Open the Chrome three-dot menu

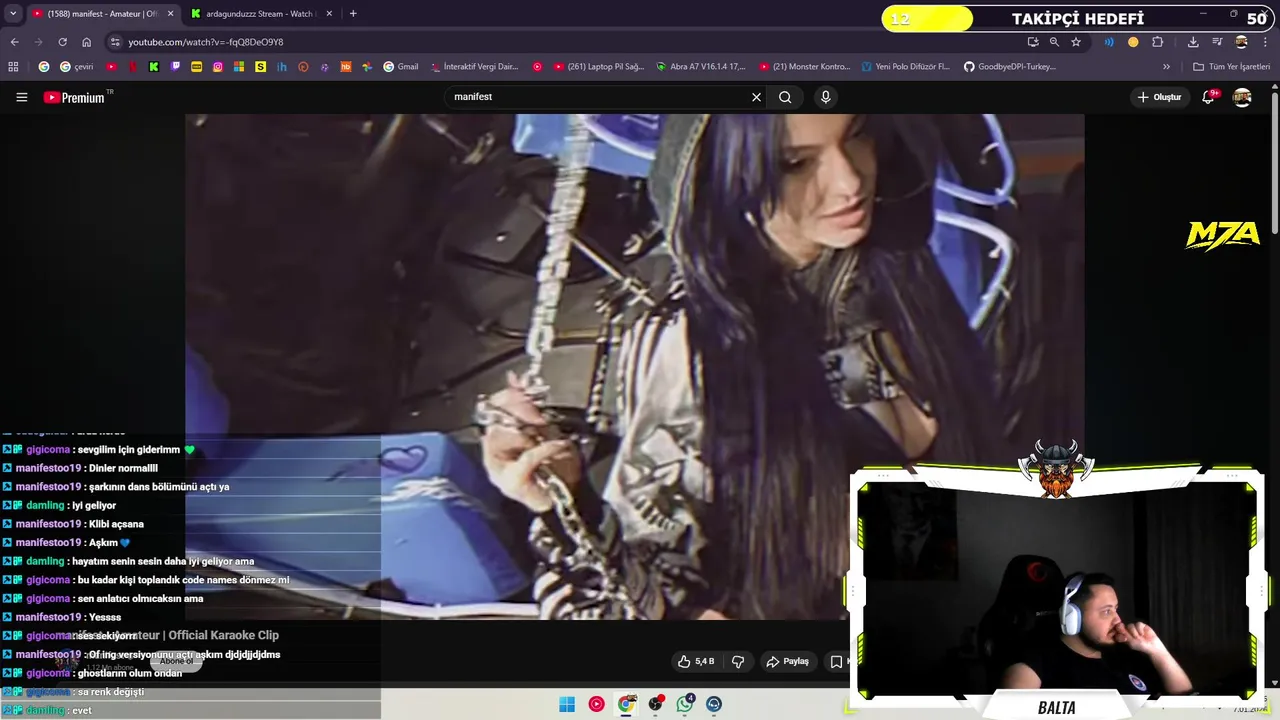[x=1264, y=42]
